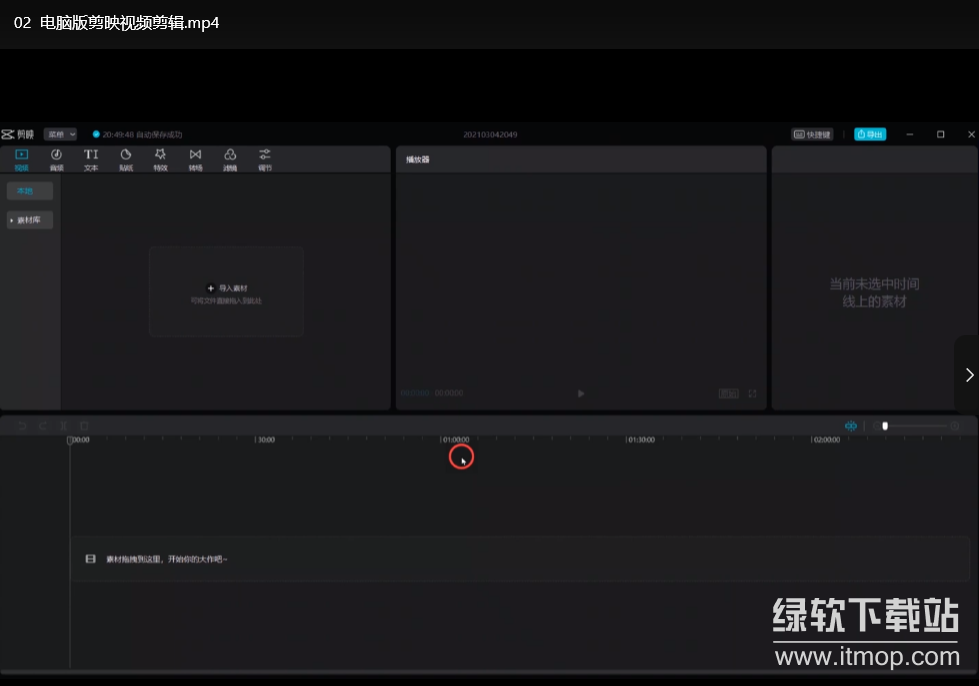979x686 pixels.
Task: Click the split clip tool icon
Action: [x=64, y=426]
